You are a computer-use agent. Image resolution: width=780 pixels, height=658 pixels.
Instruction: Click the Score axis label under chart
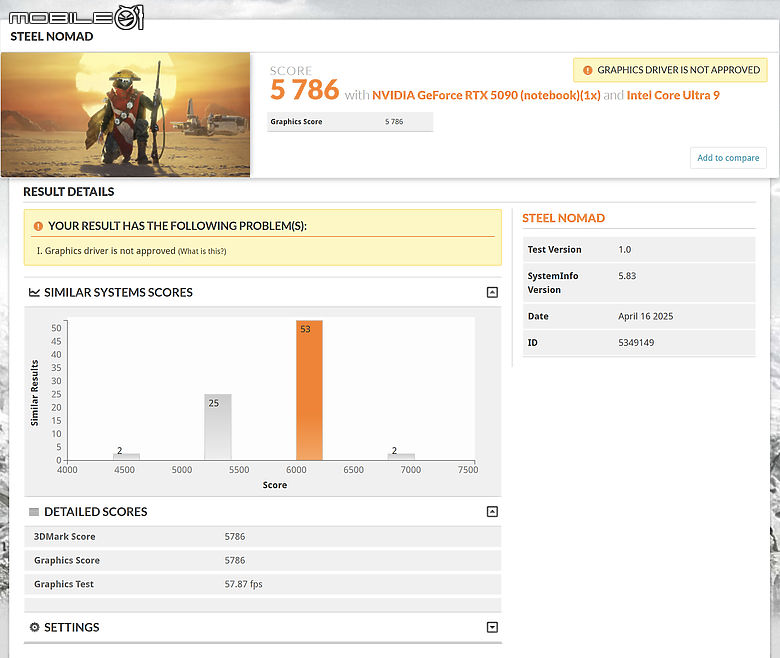click(x=275, y=485)
